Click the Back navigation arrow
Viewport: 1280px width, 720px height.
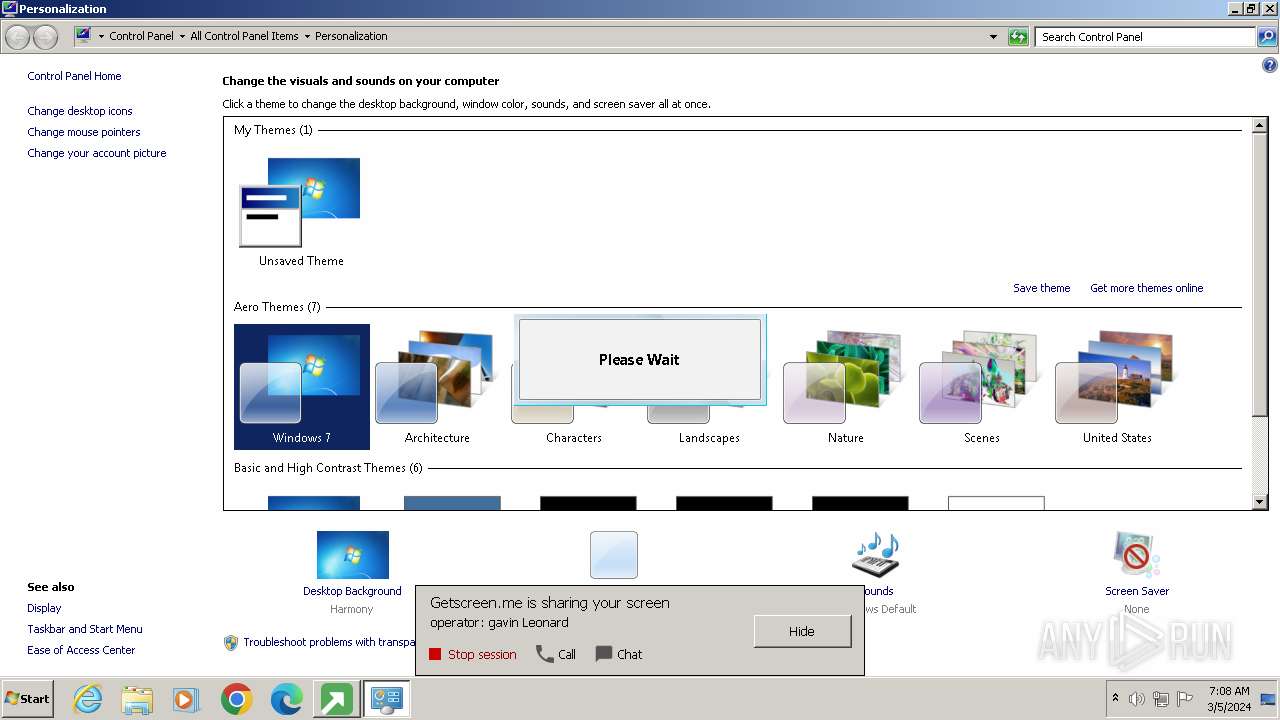pos(18,37)
